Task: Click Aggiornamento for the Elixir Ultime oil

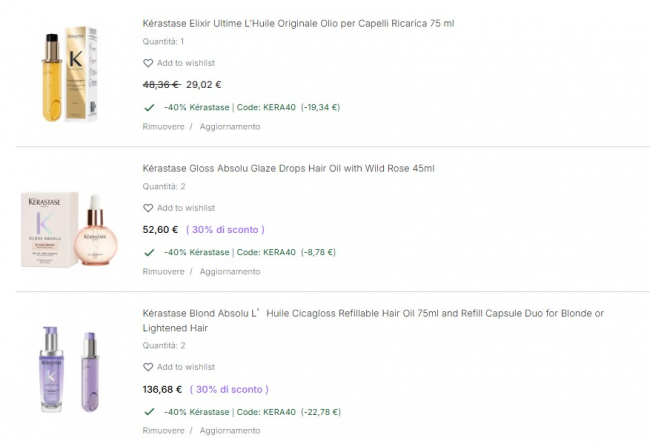Action: [230, 127]
